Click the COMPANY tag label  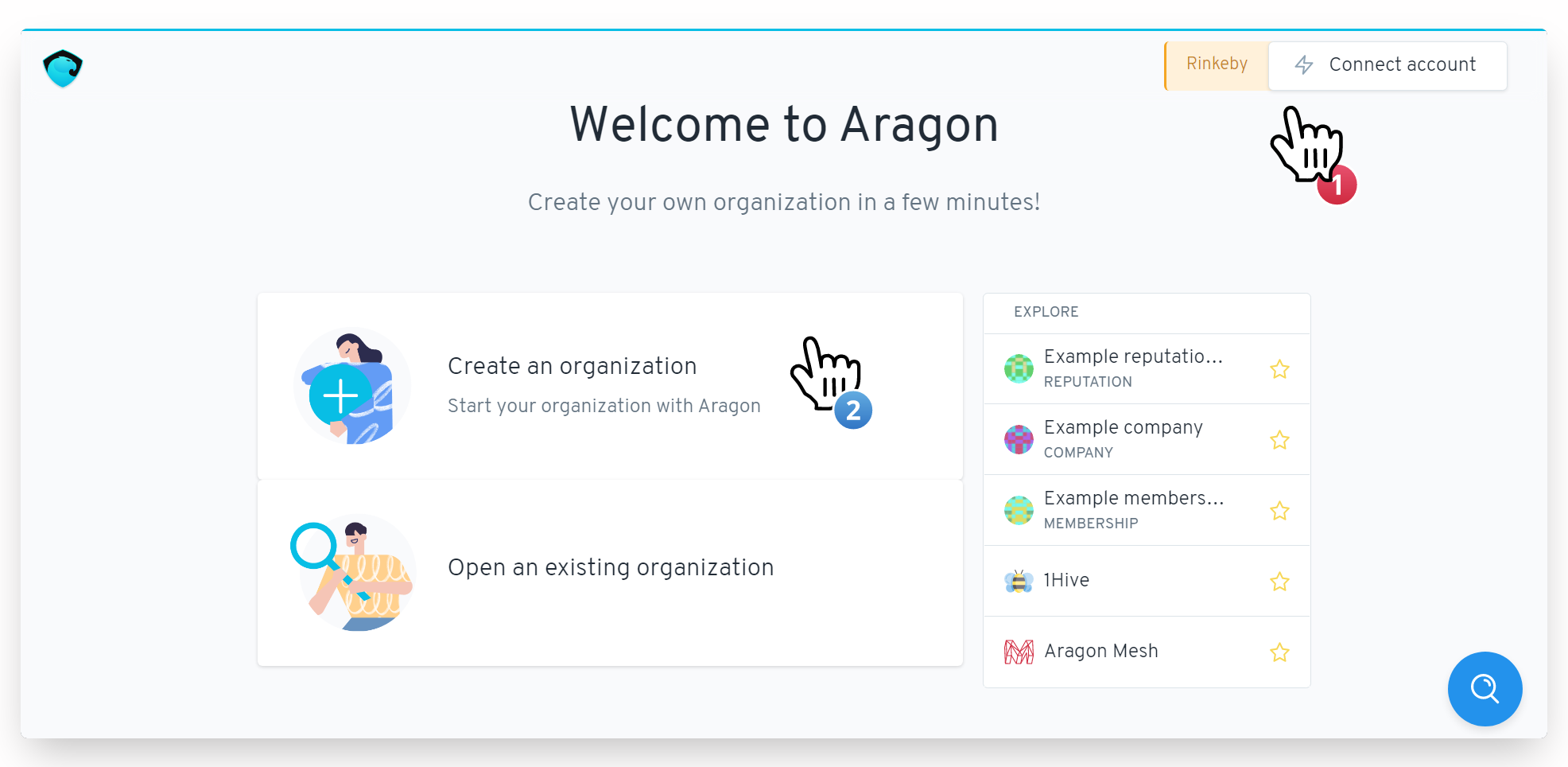click(x=1078, y=453)
